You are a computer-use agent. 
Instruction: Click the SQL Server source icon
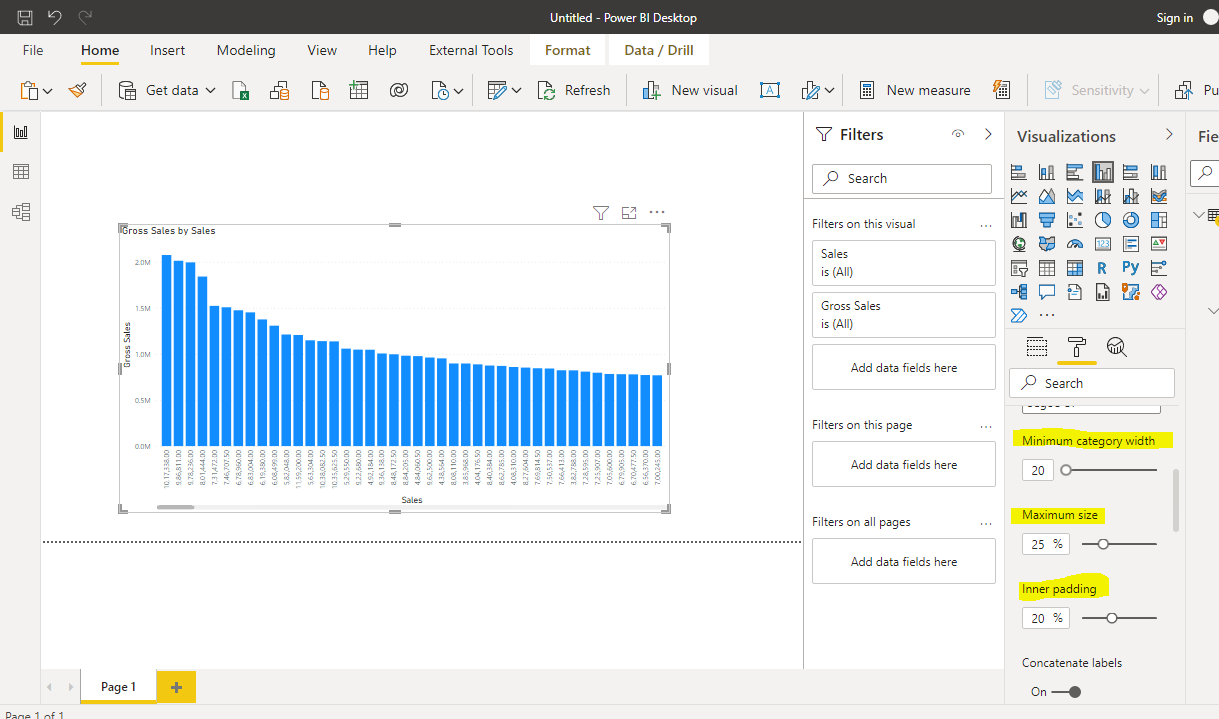coord(320,90)
